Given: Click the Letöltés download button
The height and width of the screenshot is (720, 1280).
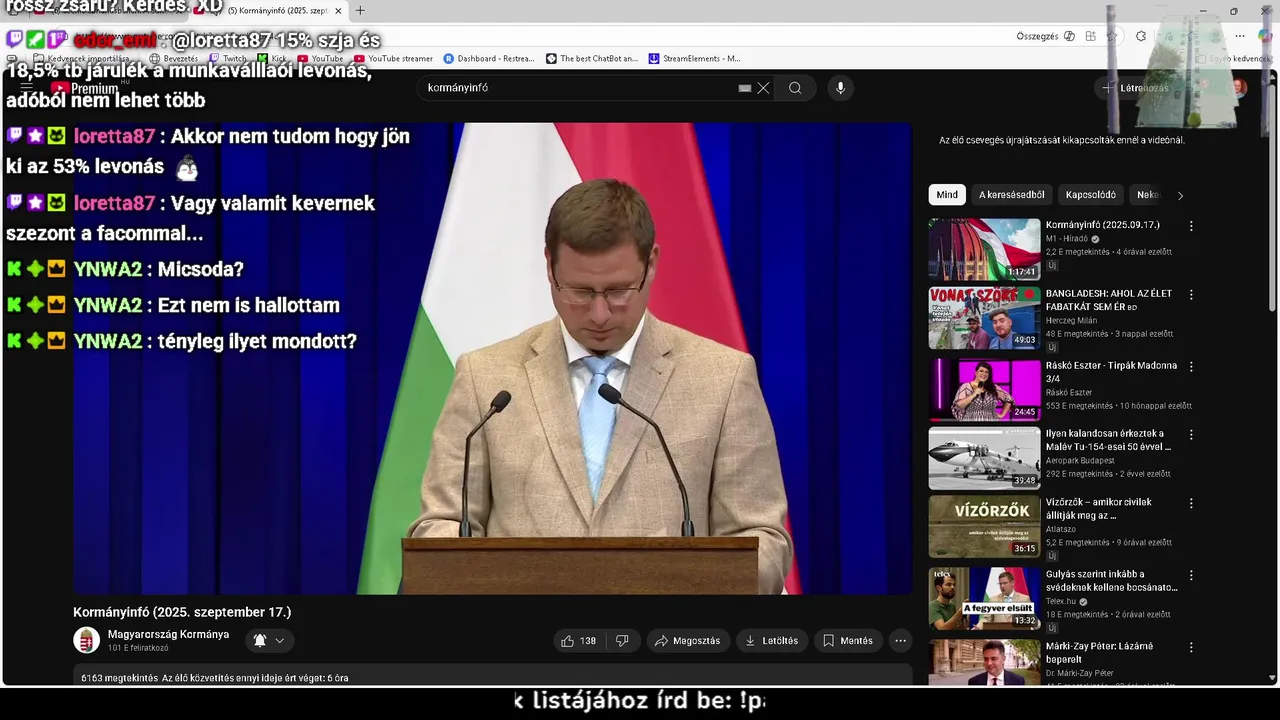Looking at the screenshot, I should [x=772, y=641].
